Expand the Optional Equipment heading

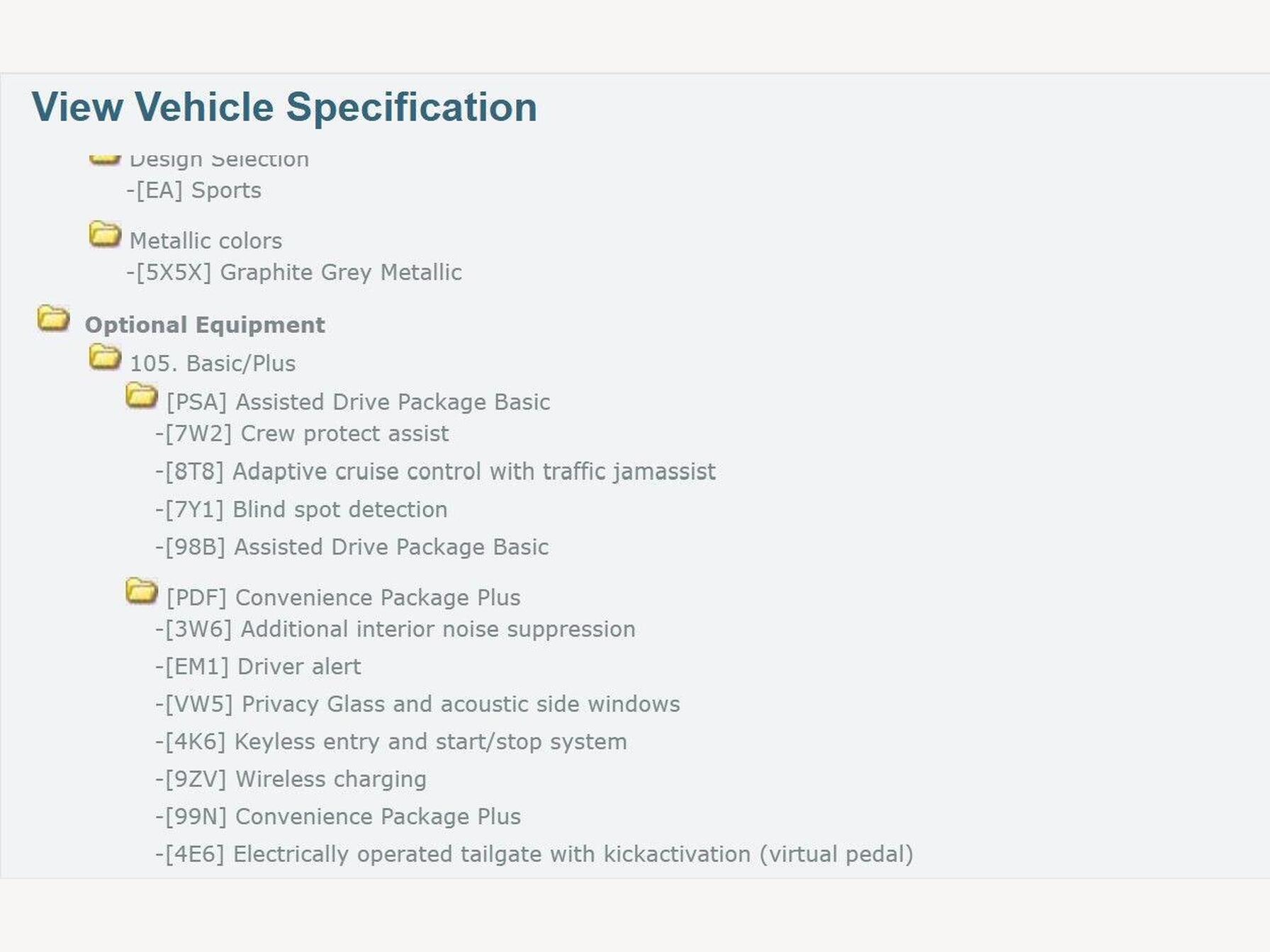(x=204, y=324)
